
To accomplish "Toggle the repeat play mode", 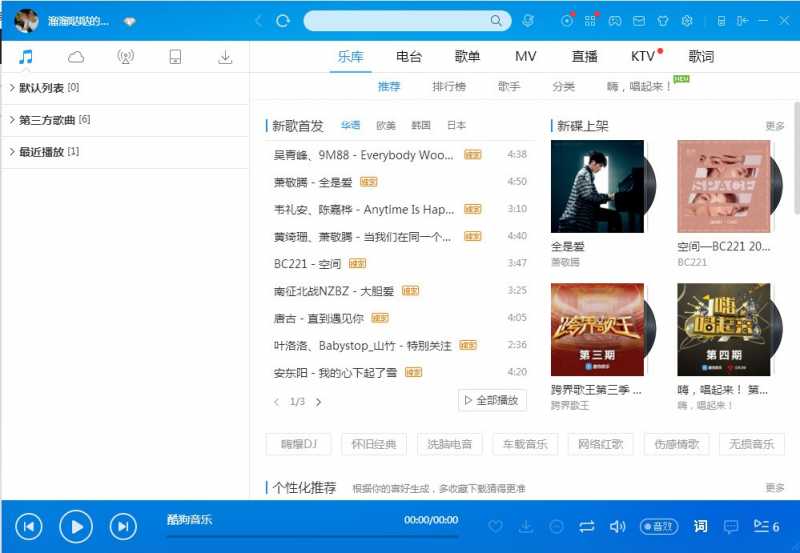I will 587,526.
